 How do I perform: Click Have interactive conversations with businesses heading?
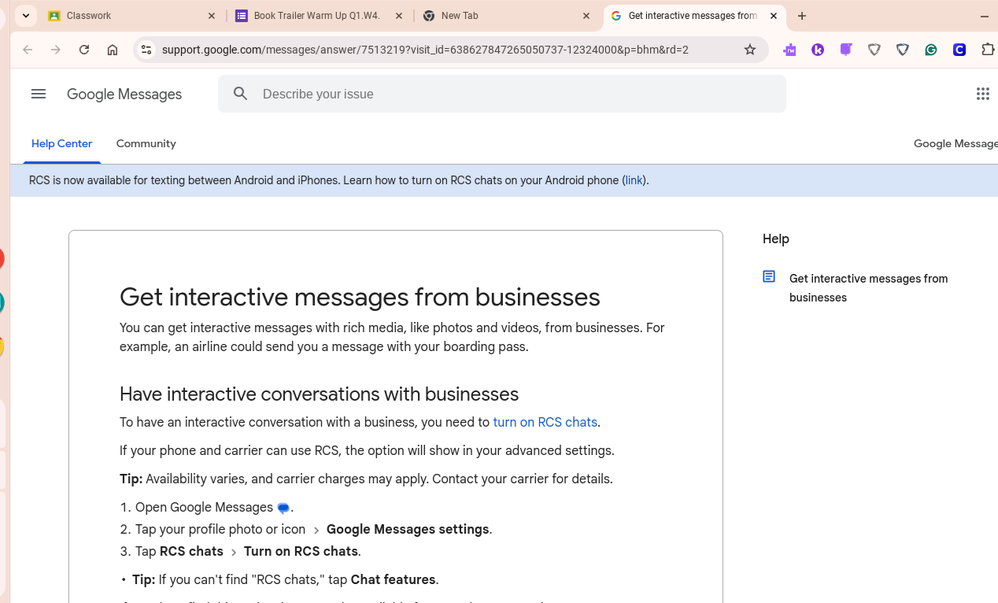[x=319, y=394]
